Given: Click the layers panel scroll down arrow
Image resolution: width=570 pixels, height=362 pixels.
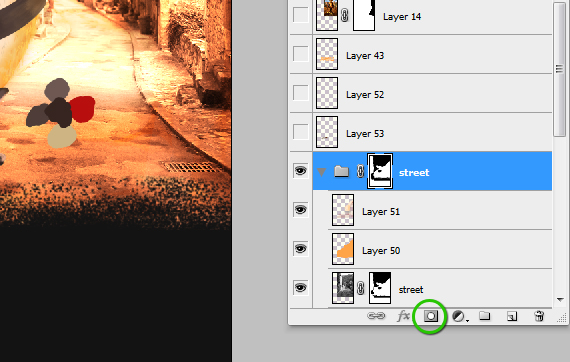Looking at the screenshot, I should click(560, 300).
